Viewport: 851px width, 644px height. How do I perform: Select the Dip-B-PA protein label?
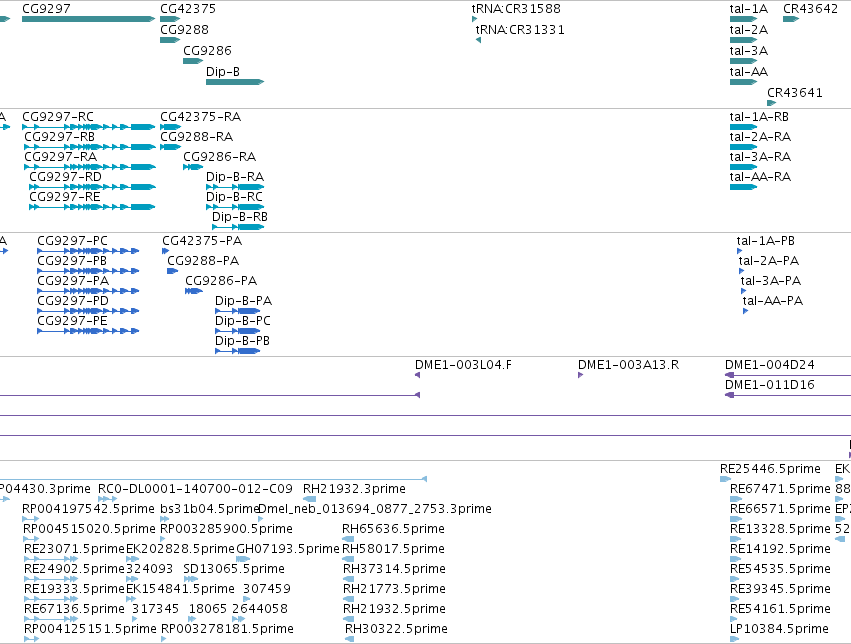(244, 301)
